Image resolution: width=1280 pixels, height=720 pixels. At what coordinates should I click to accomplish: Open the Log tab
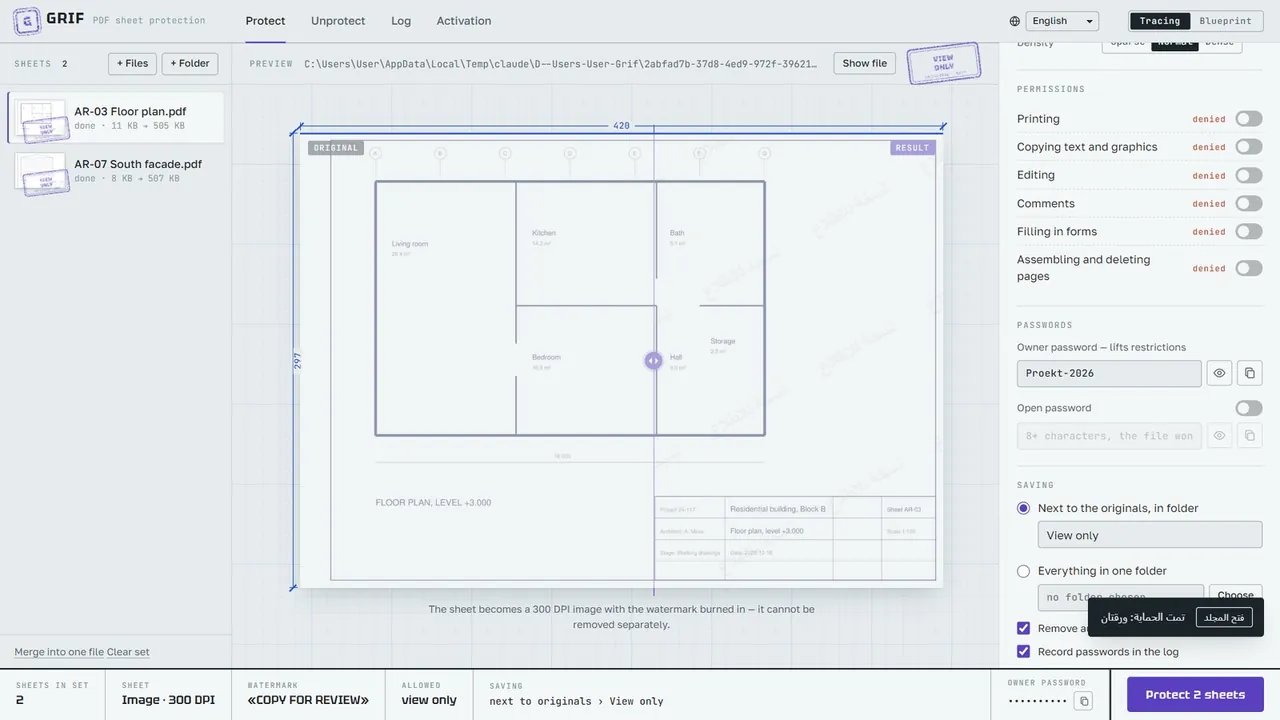pos(401,21)
